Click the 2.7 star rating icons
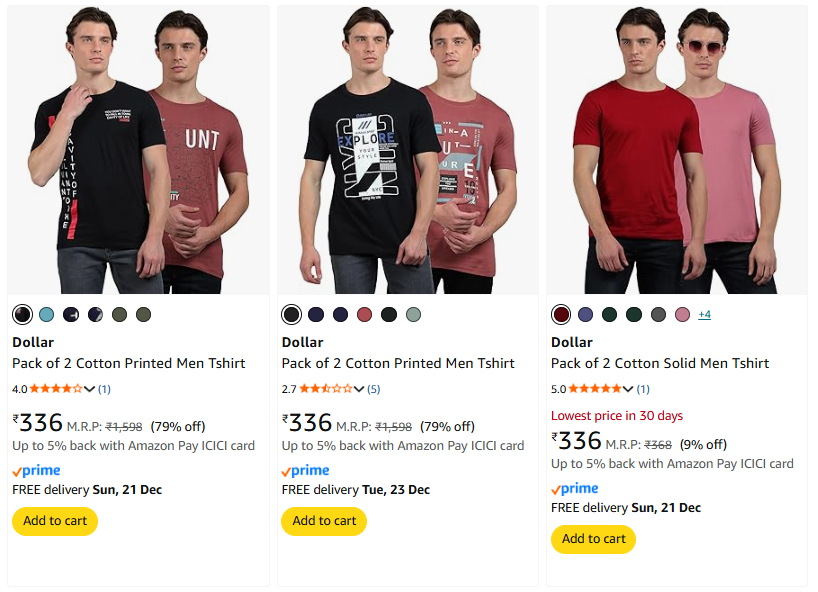818x592 pixels. click(x=326, y=389)
